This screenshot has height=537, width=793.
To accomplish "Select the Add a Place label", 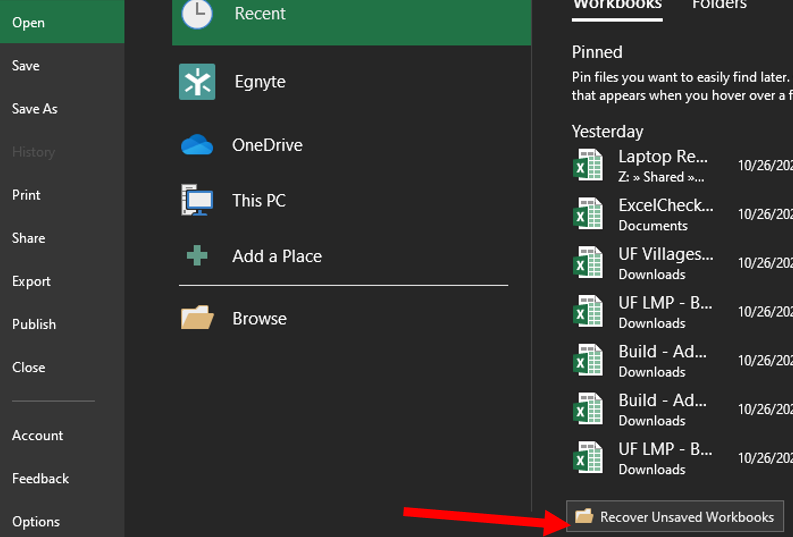I will [277, 256].
